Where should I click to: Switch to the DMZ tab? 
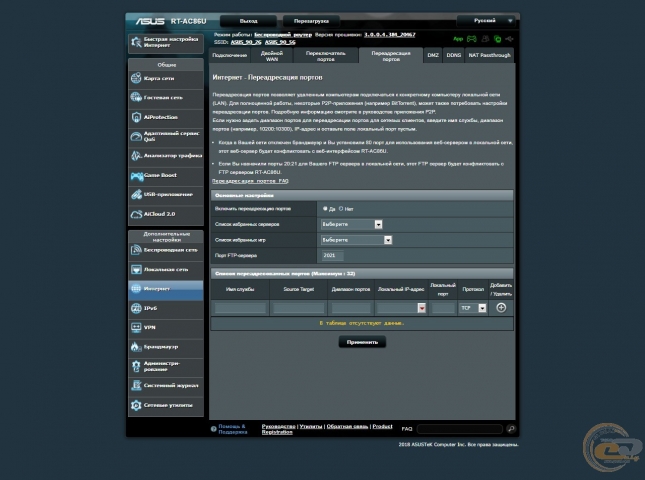pyautogui.click(x=433, y=56)
